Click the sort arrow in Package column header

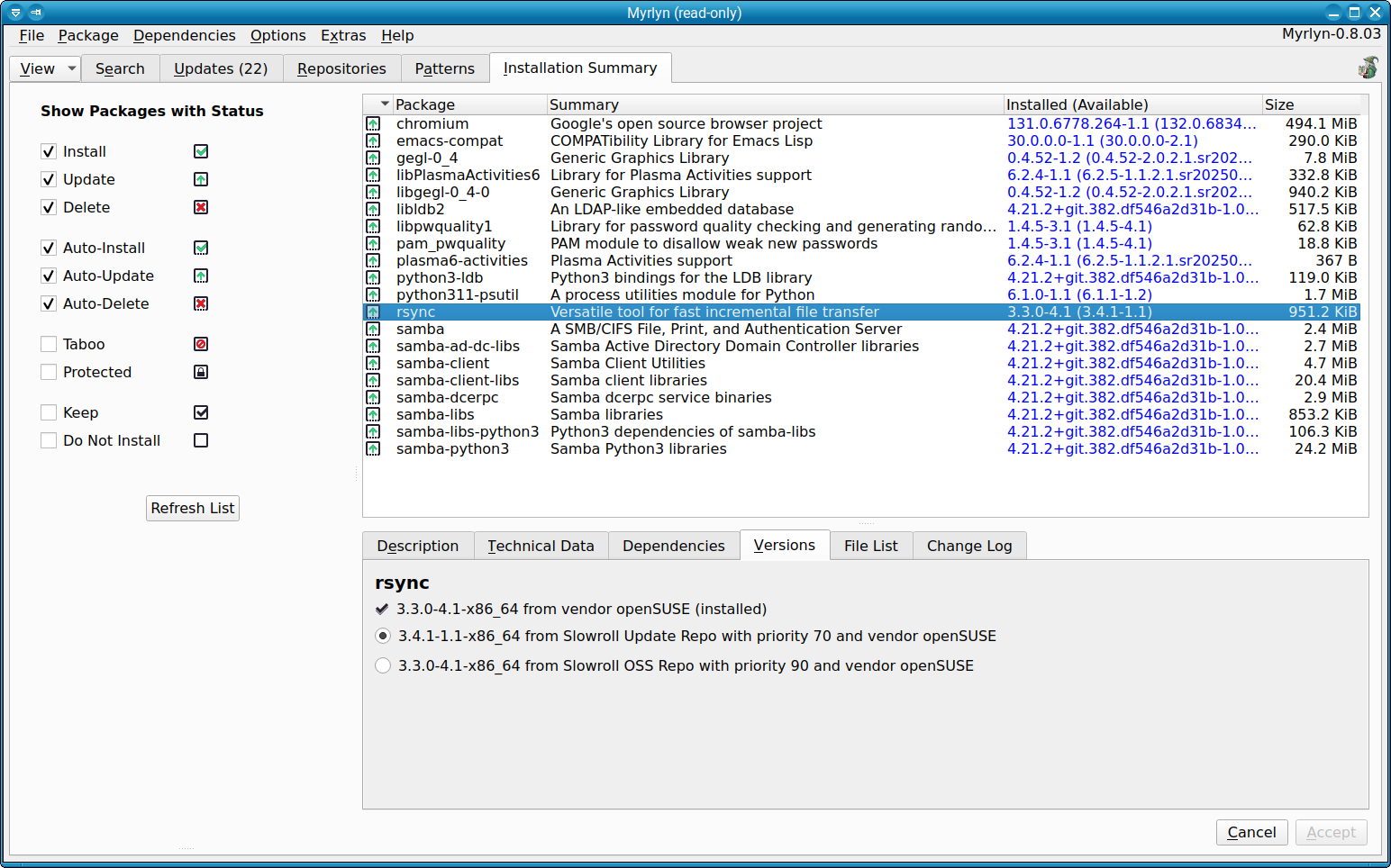[x=385, y=104]
